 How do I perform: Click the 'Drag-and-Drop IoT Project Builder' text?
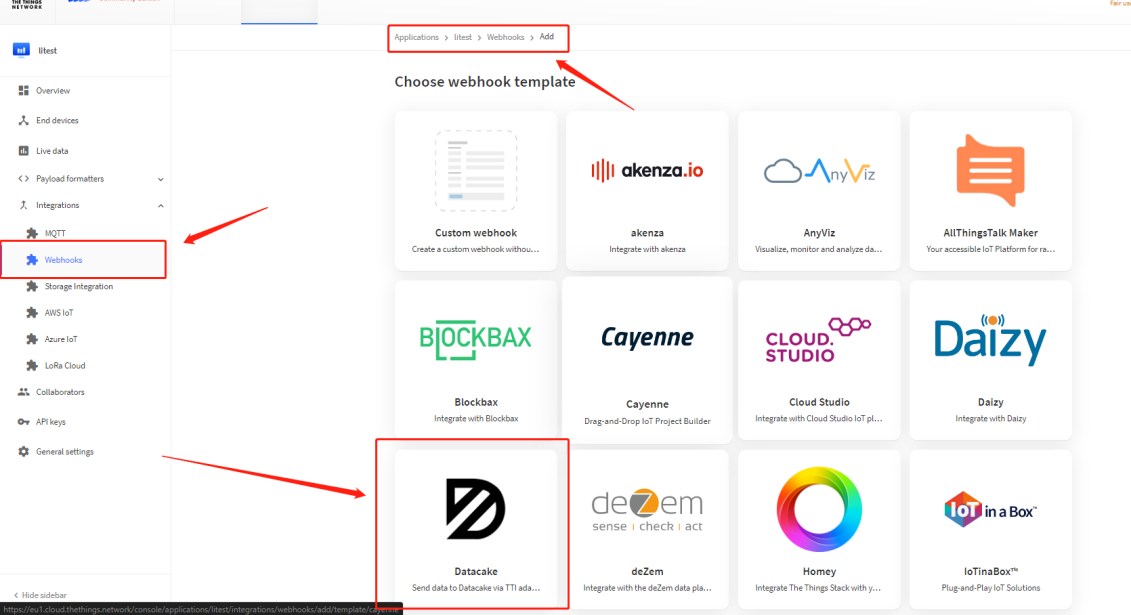pos(647,421)
